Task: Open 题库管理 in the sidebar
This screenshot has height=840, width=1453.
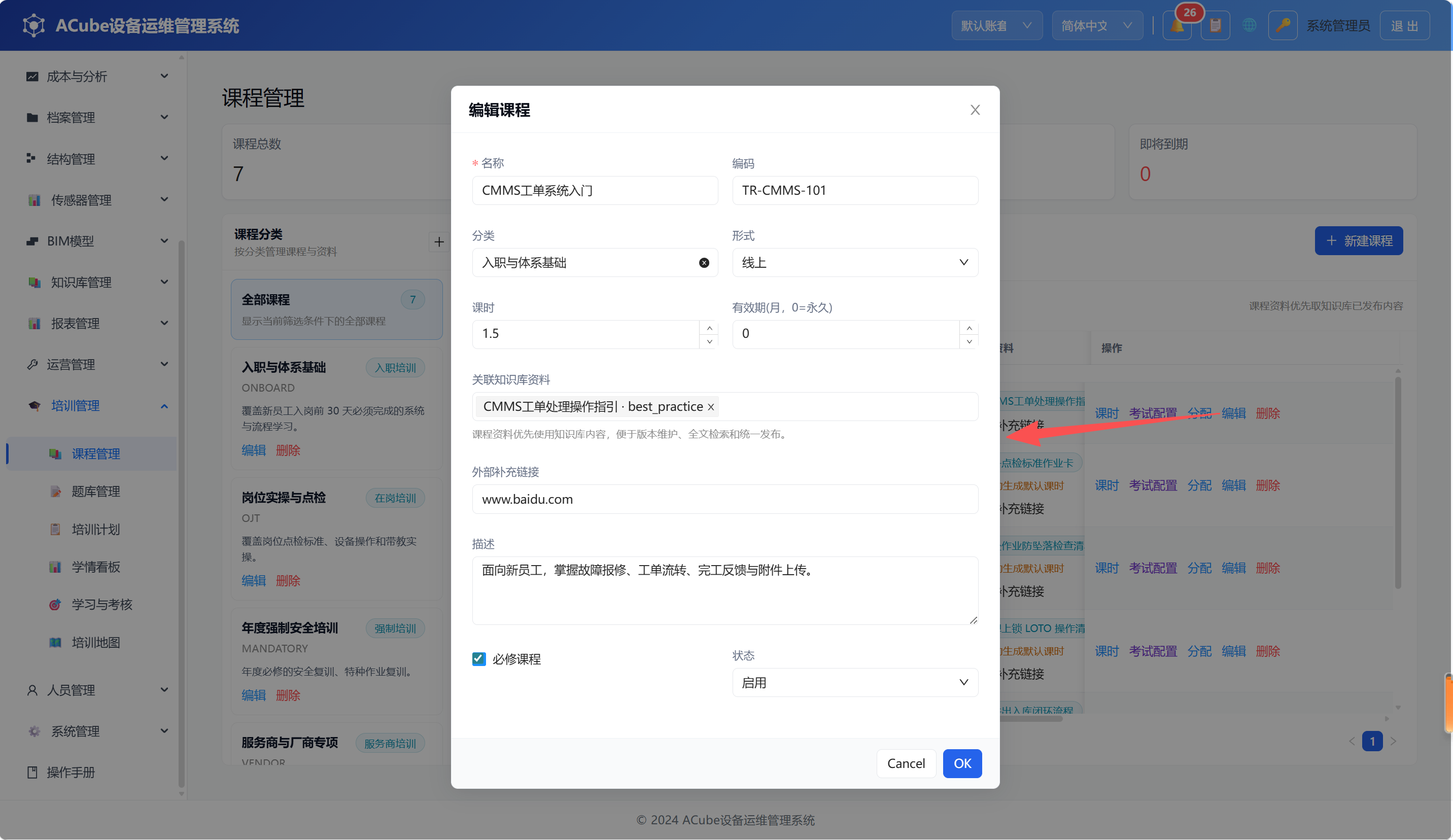Action: [x=96, y=491]
